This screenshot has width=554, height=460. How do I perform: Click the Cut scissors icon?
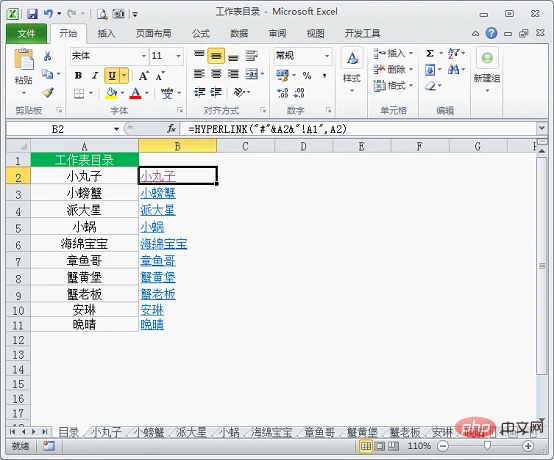(47, 56)
